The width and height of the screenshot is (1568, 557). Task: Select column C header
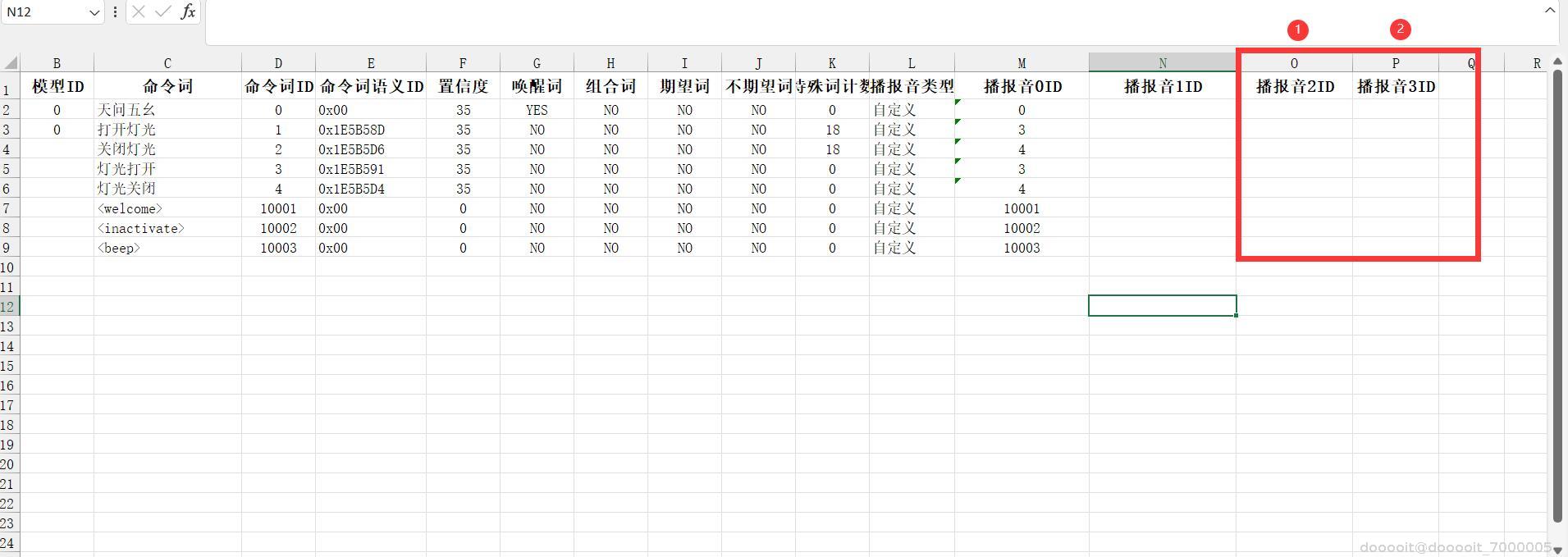[x=167, y=63]
